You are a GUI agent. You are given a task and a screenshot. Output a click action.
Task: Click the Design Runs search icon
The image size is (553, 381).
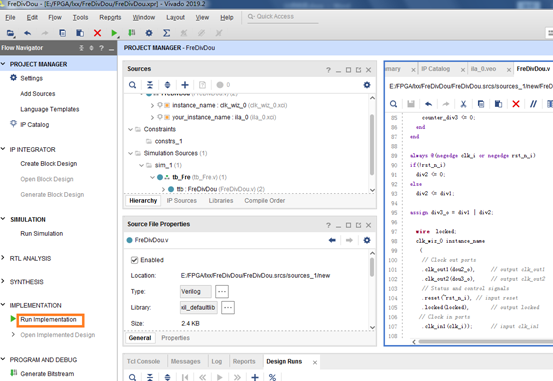tap(133, 377)
